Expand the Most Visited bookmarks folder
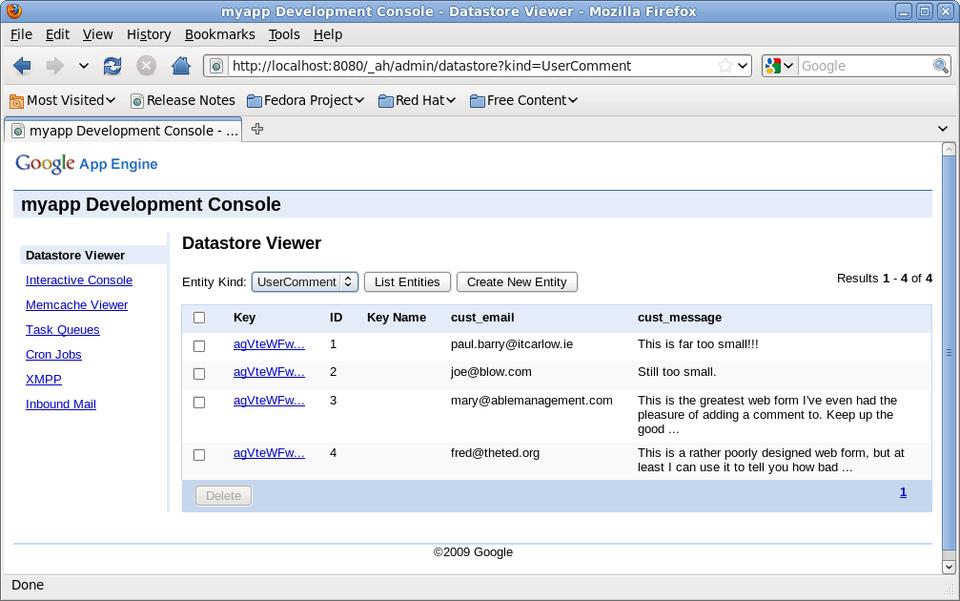 click(x=63, y=100)
